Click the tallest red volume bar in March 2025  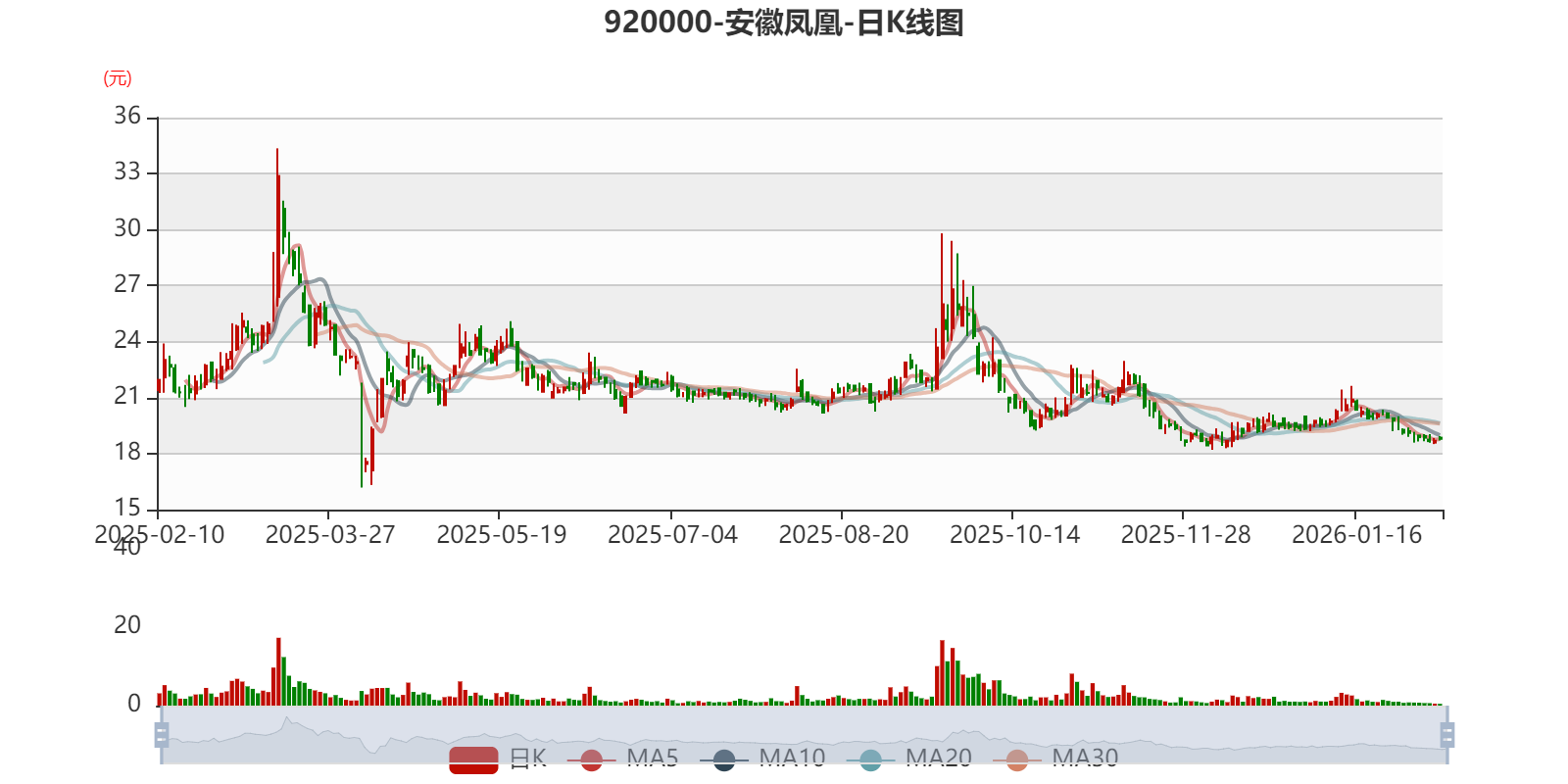[x=278, y=671]
